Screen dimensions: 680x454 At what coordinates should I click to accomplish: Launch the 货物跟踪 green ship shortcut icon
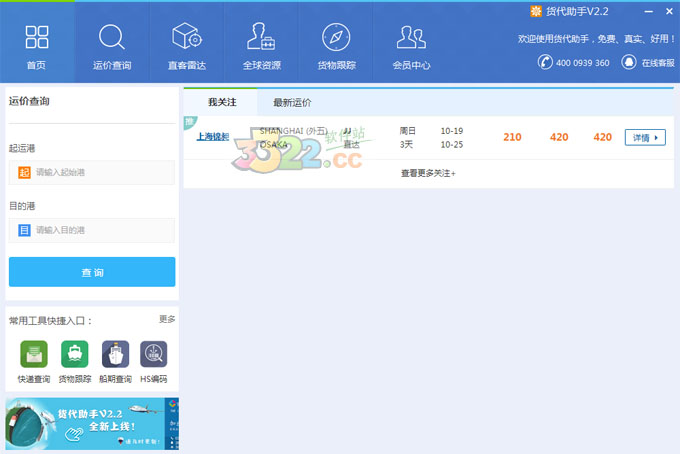[75, 354]
